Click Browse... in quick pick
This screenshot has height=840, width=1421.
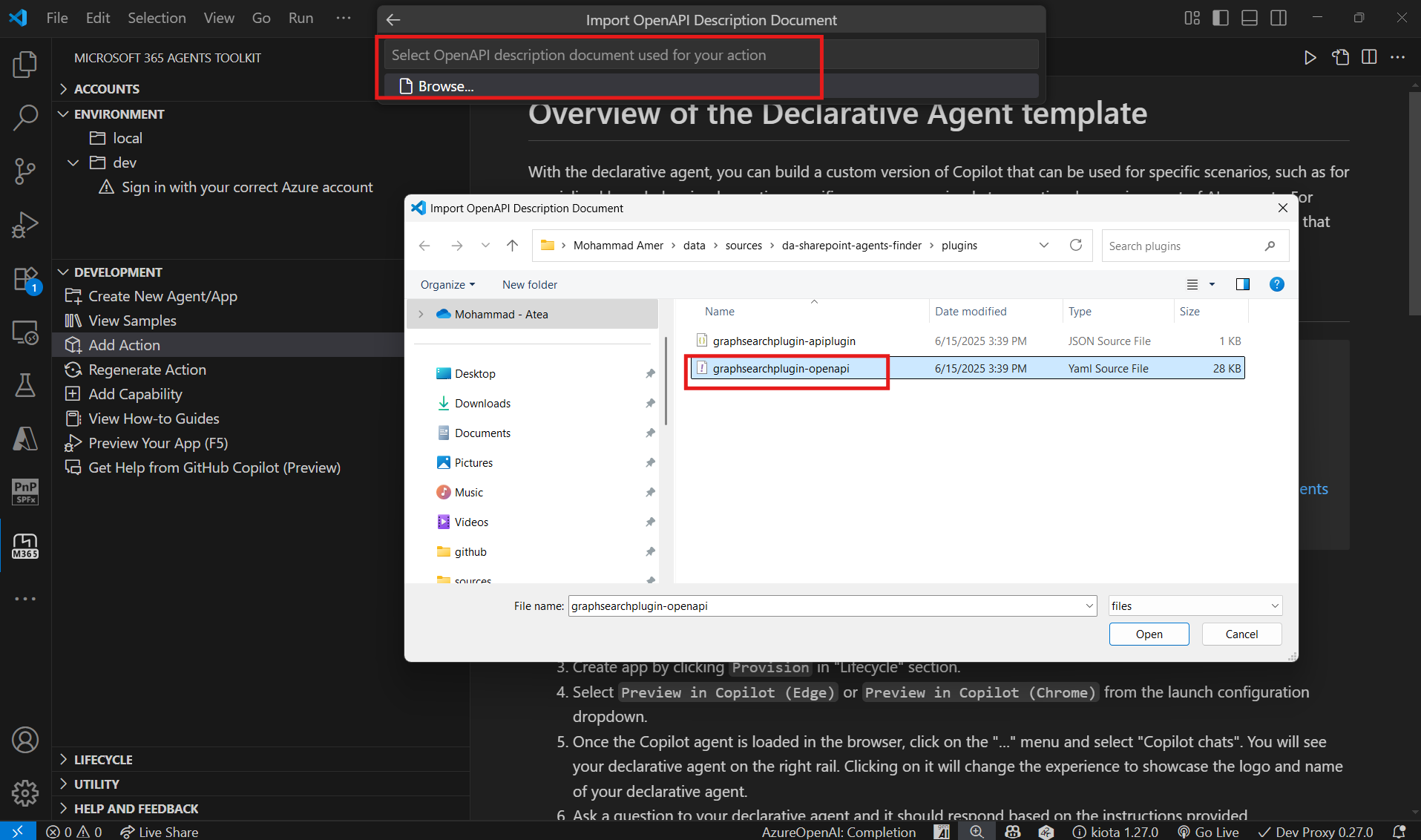(710, 86)
